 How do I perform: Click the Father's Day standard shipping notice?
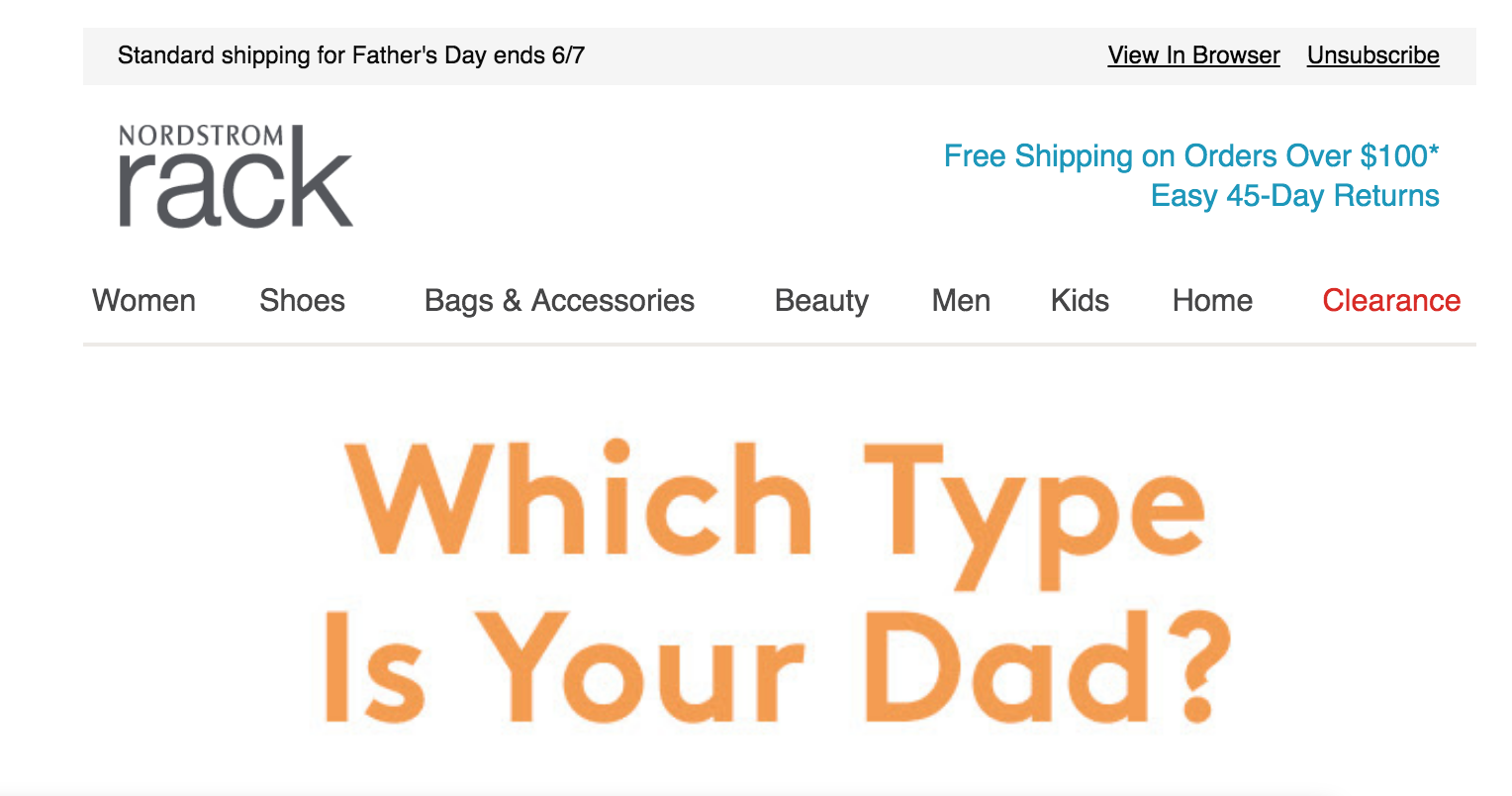(x=351, y=55)
